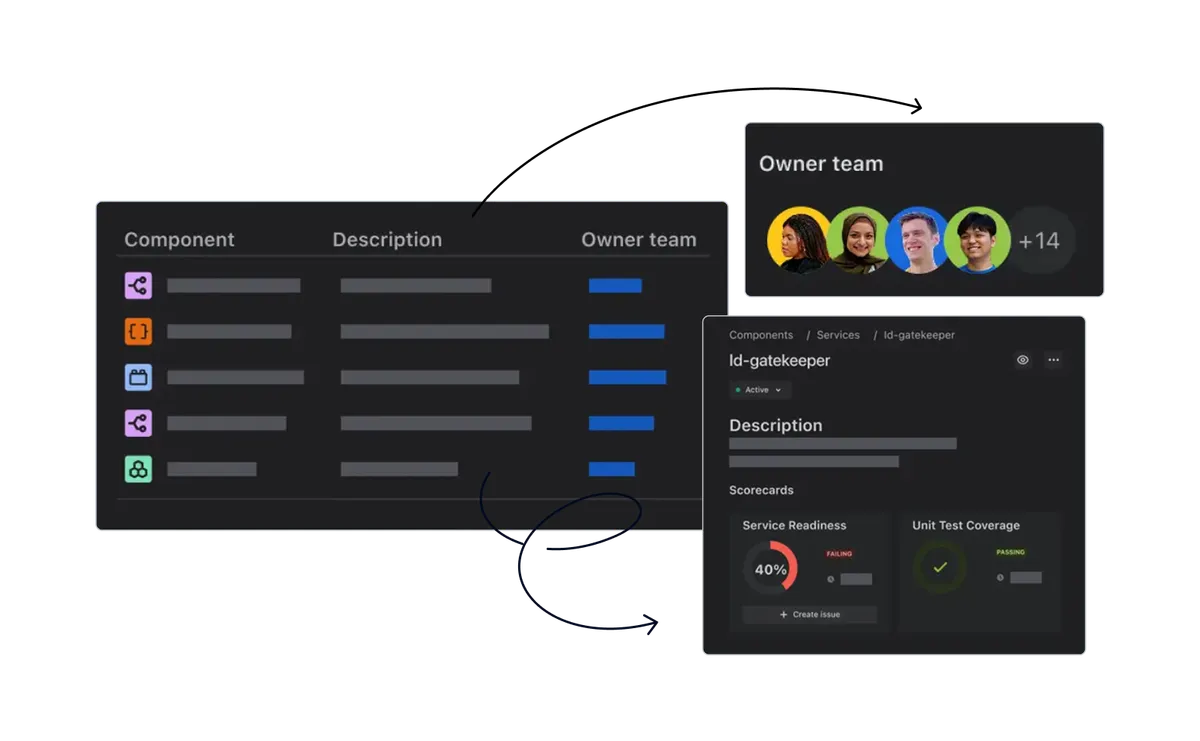Image resolution: width=1200 pixels, height=741 pixels.
Task: Click the PASSING status badge
Action: tap(1011, 552)
